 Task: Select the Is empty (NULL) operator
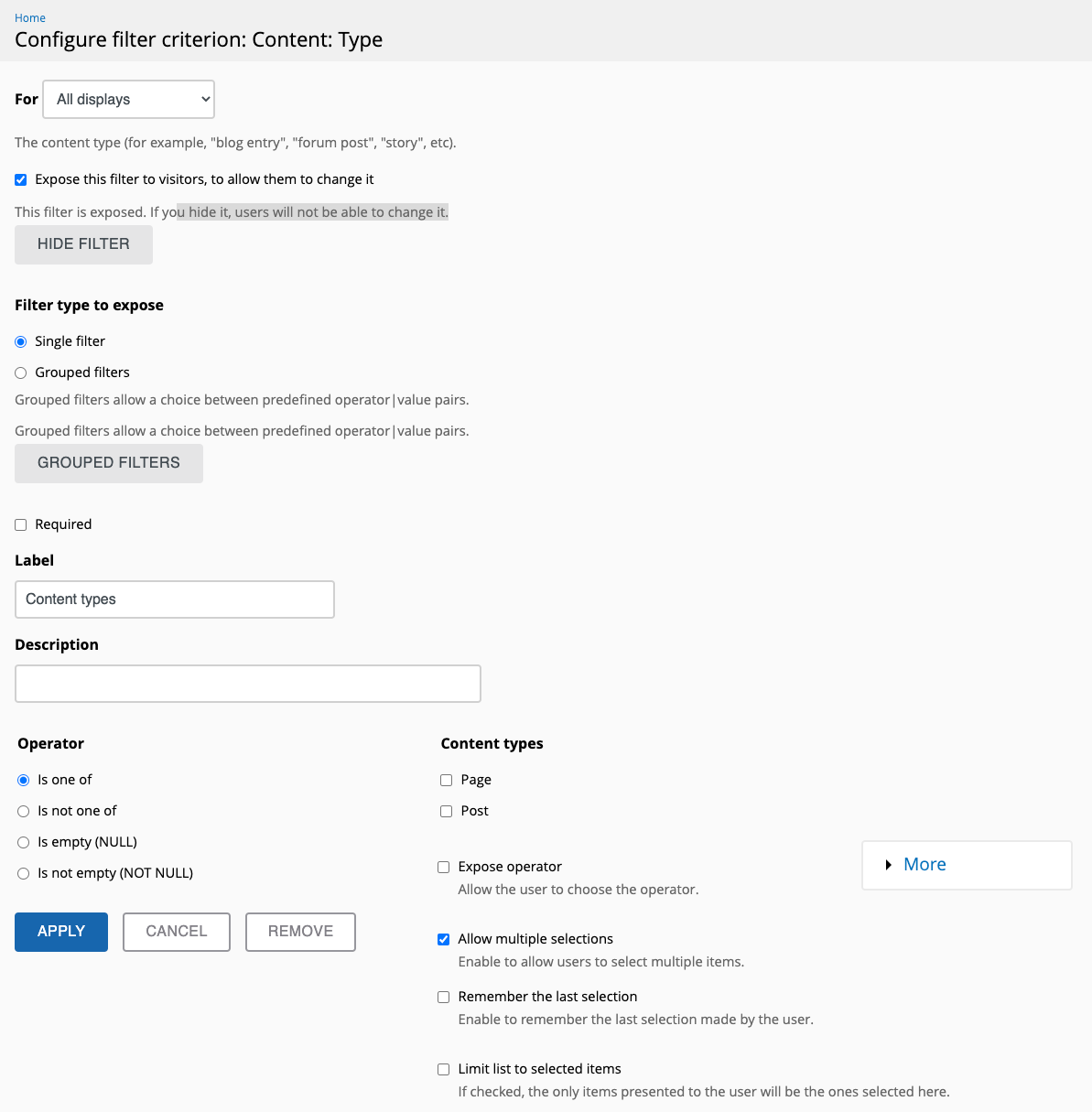coord(24,842)
